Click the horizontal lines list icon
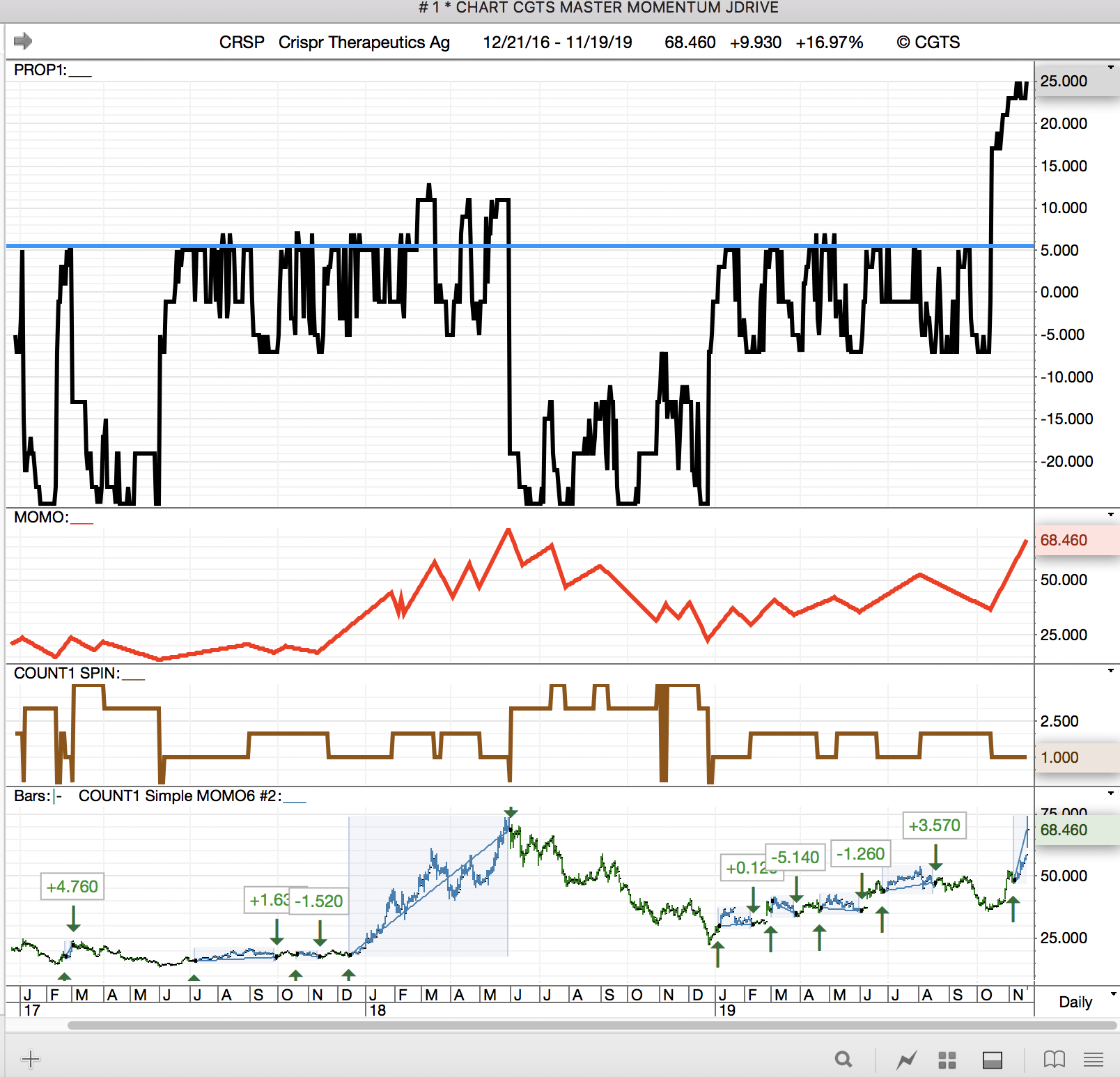This screenshot has height=1077, width=1120. (1094, 1060)
